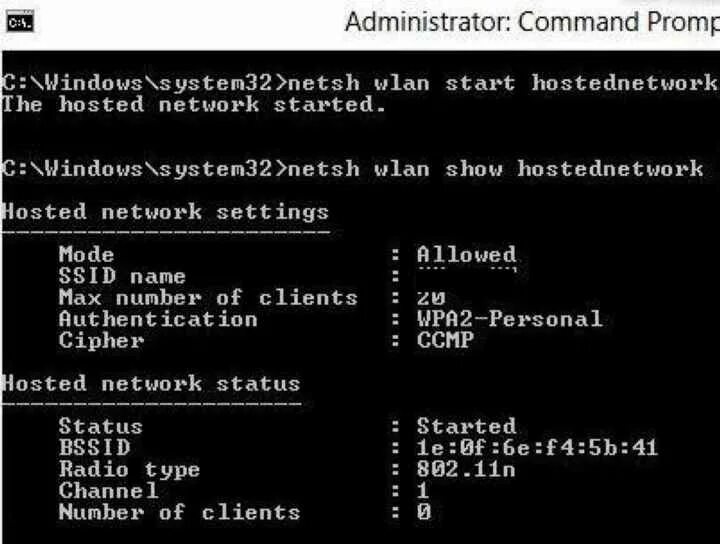This screenshot has width=720, height=544.
Task: Click the 'Max number of clients' label
Action: (208, 297)
